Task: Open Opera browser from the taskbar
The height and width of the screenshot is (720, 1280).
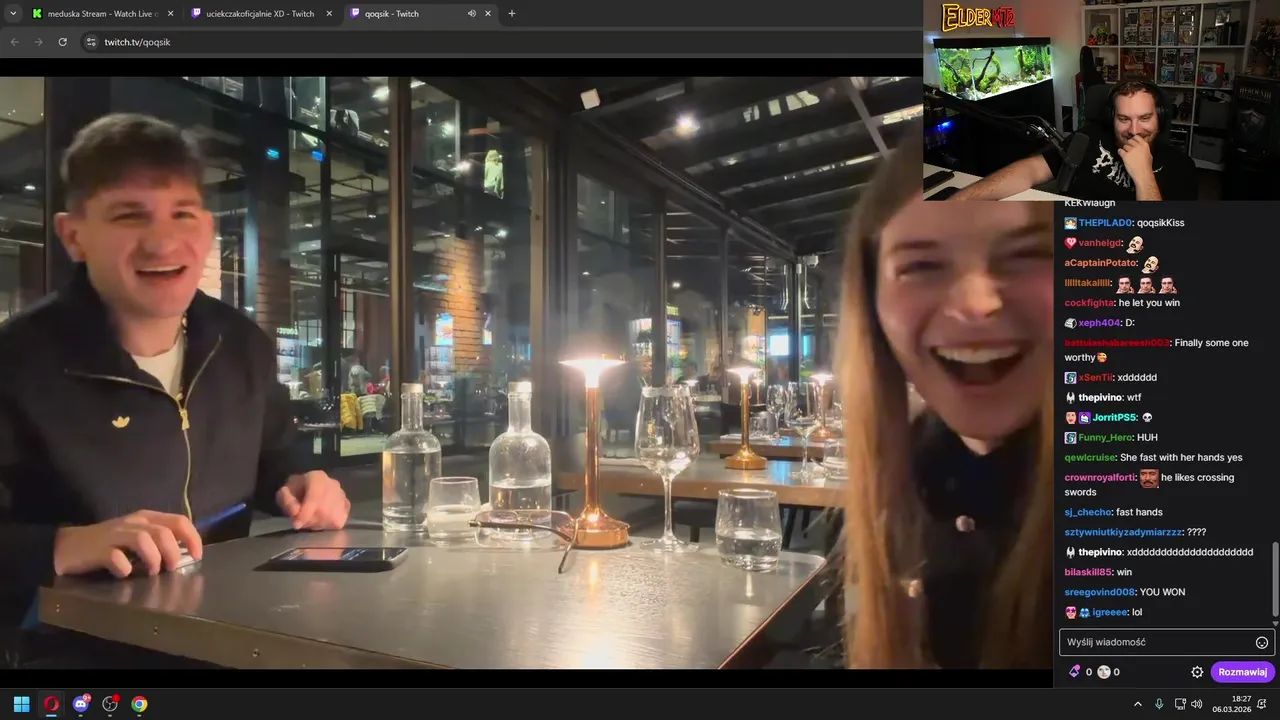Action: pos(51,704)
